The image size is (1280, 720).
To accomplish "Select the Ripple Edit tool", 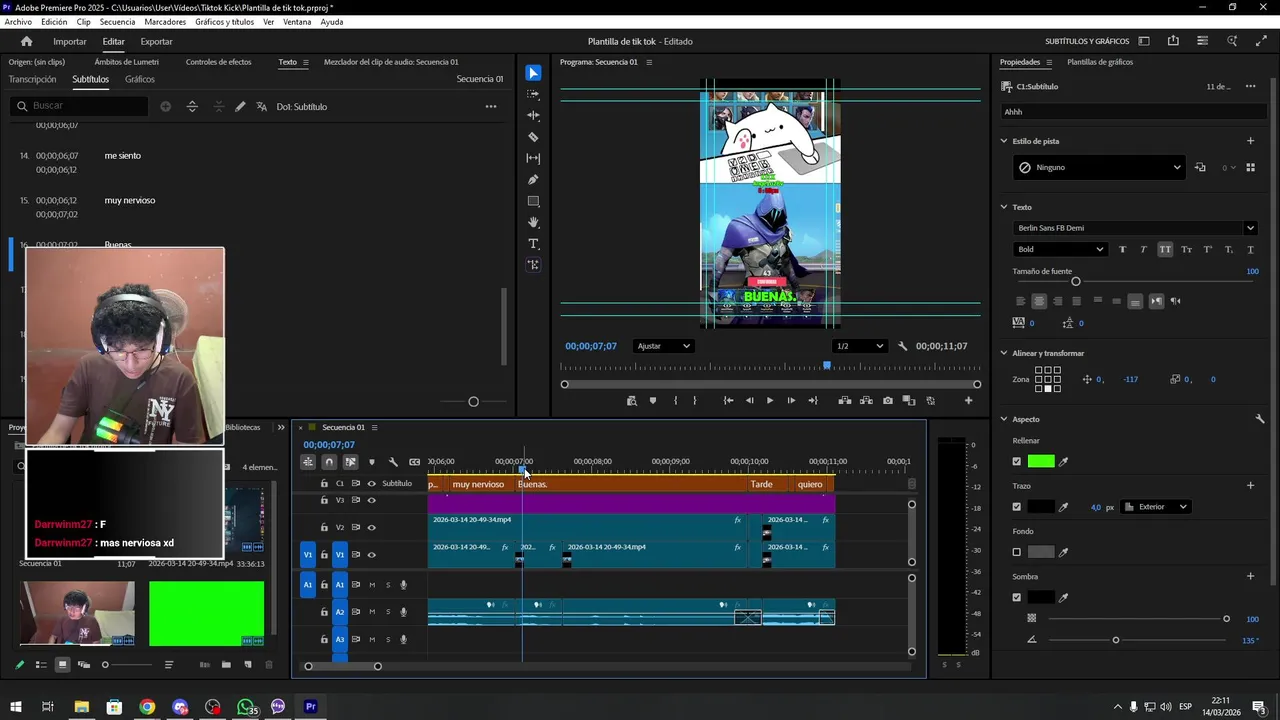I will click(533, 115).
